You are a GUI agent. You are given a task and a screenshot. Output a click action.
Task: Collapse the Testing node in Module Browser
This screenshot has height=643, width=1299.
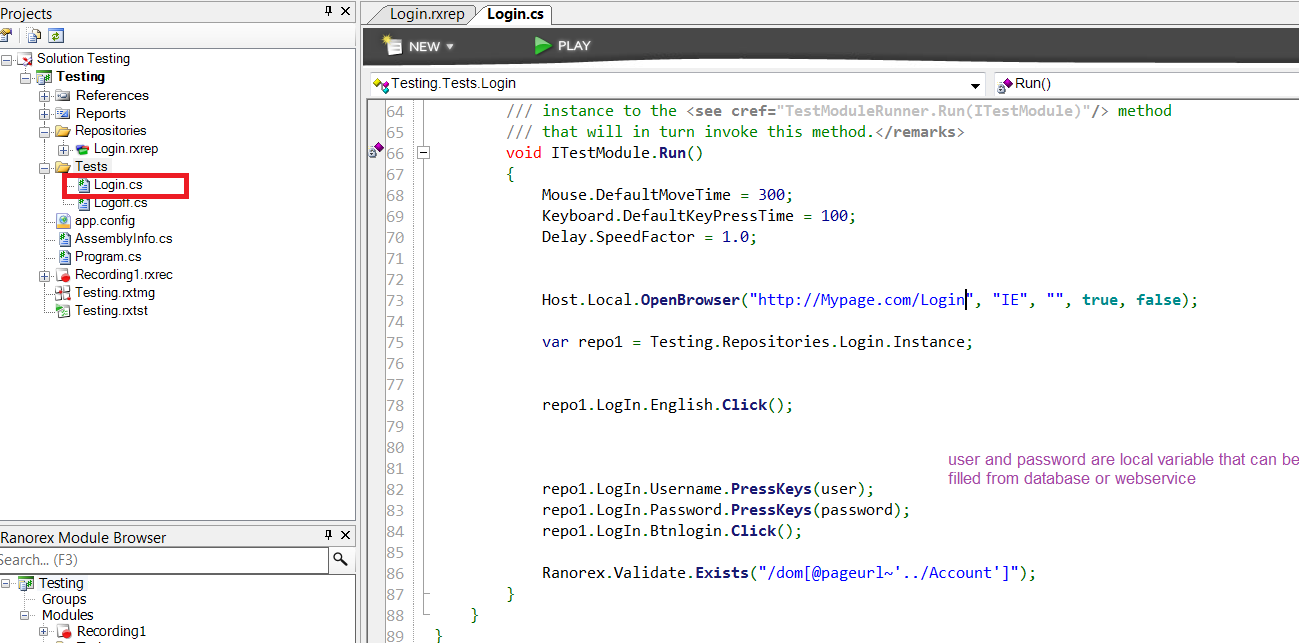point(7,583)
